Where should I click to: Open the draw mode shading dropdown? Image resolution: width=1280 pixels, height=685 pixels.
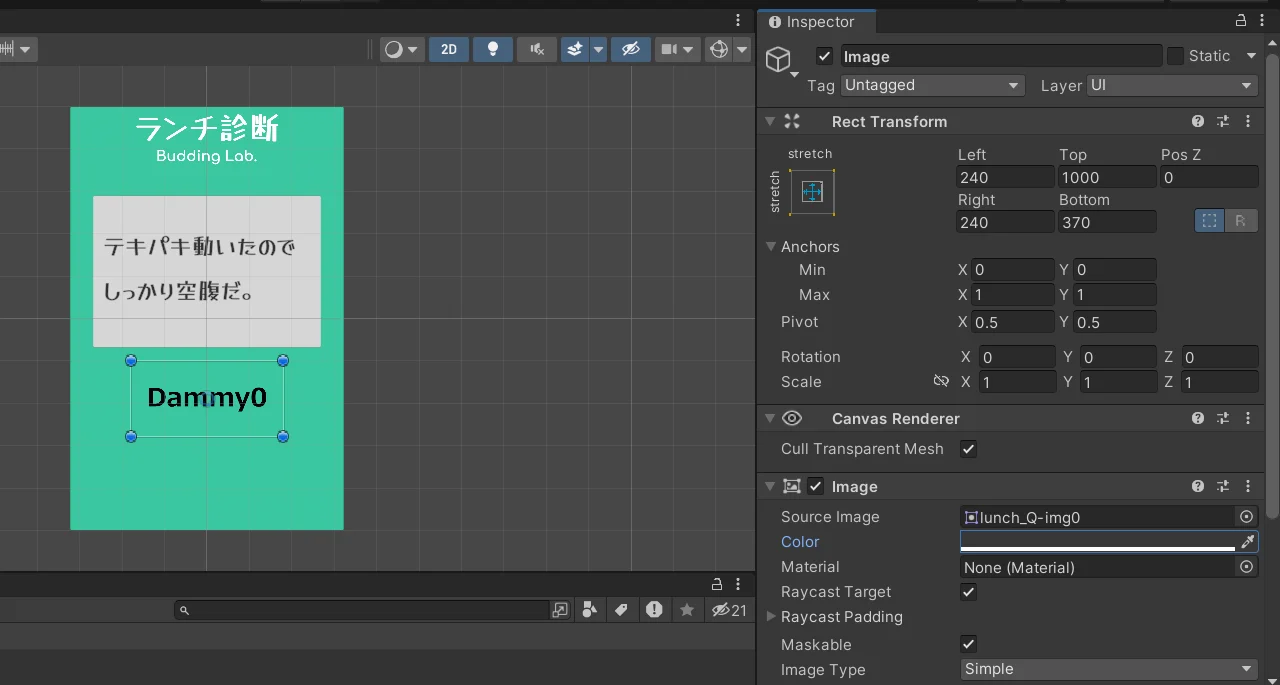pyautogui.click(x=402, y=49)
